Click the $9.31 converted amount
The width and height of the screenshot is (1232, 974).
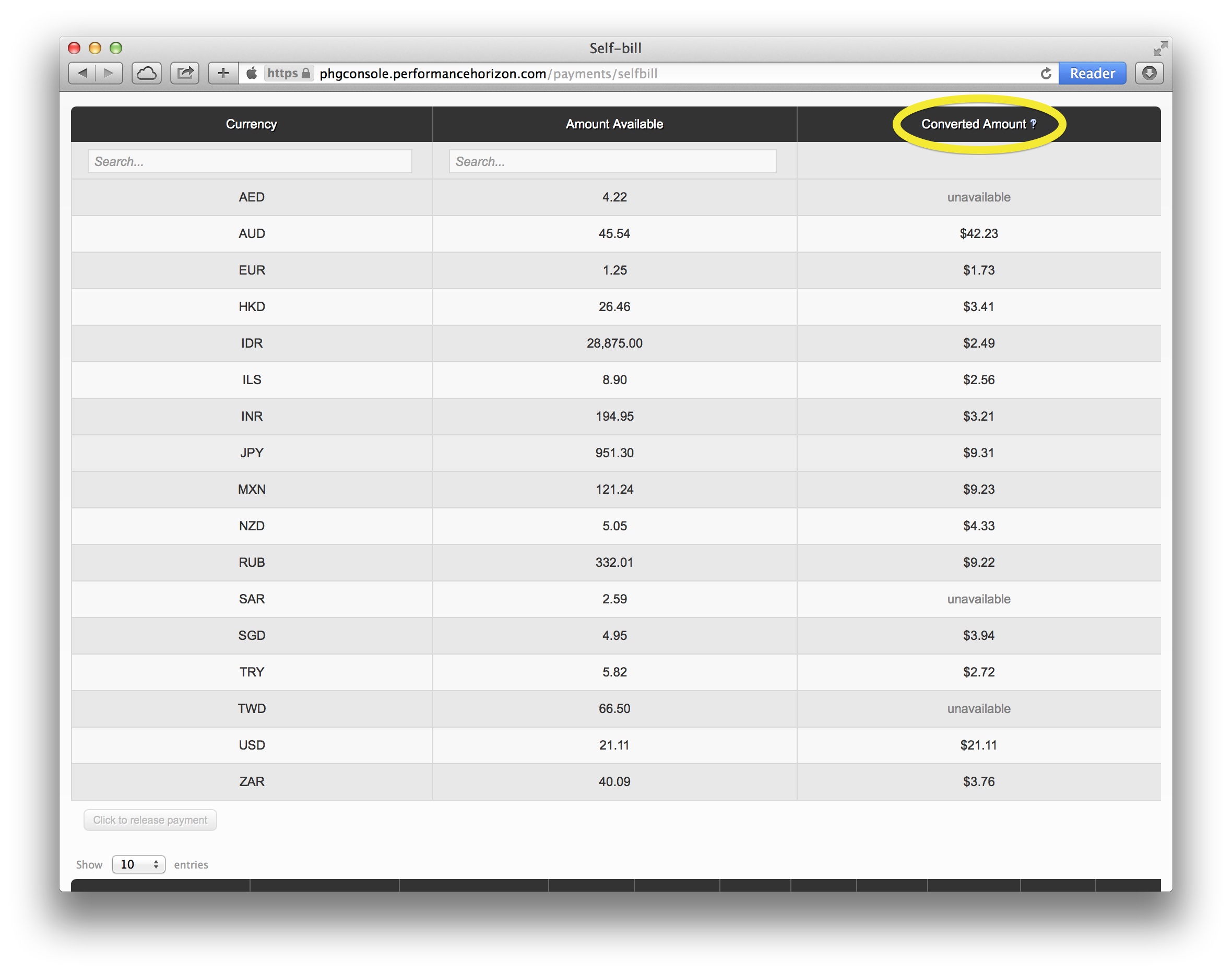click(x=979, y=453)
